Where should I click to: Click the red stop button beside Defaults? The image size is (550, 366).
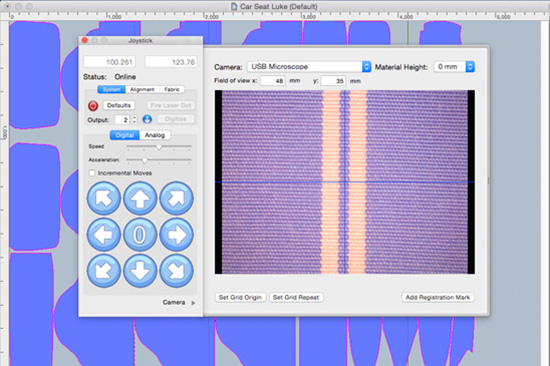coord(93,106)
